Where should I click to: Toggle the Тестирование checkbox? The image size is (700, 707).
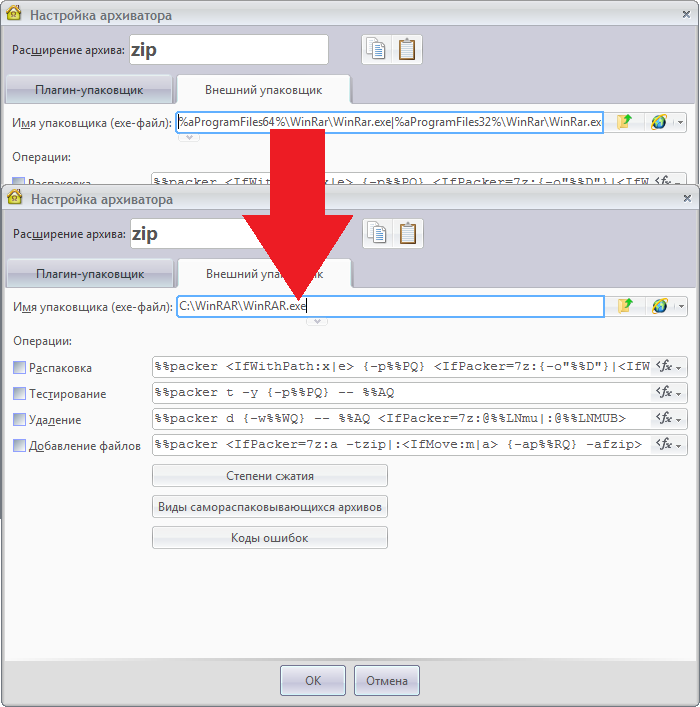point(20,394)
